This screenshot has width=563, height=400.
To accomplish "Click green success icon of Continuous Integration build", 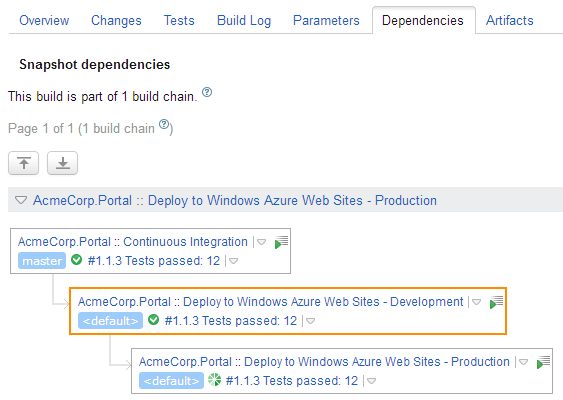I will [76, 260].
